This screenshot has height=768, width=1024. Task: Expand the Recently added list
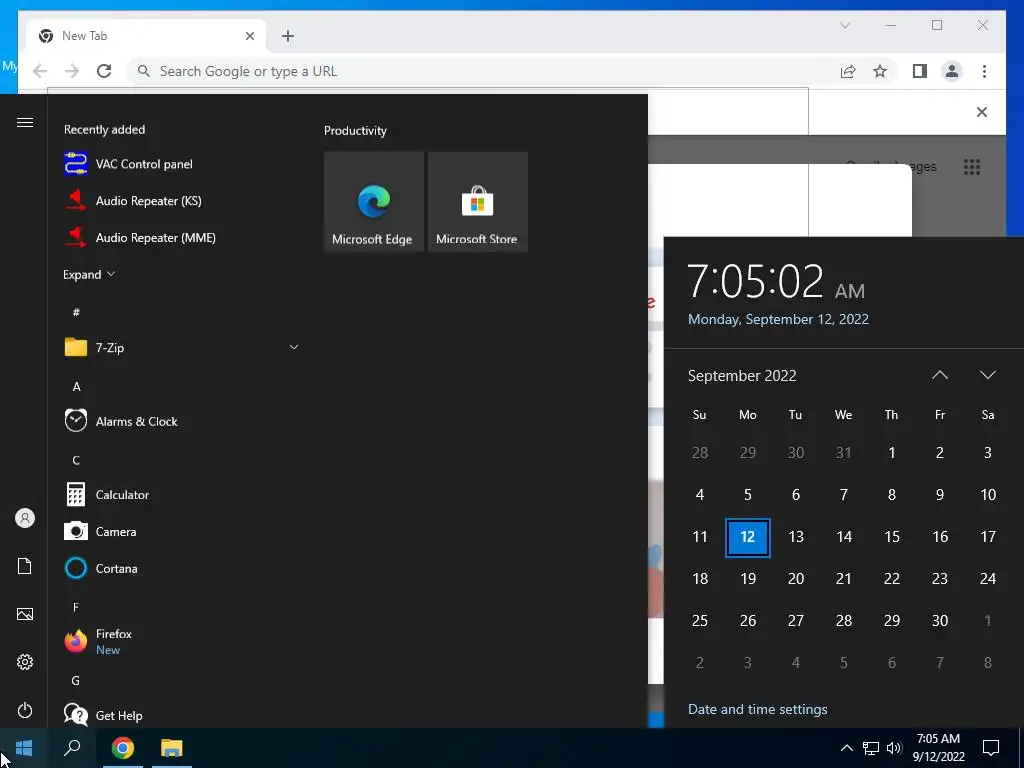pyautogui.click(x=89, y=274)
